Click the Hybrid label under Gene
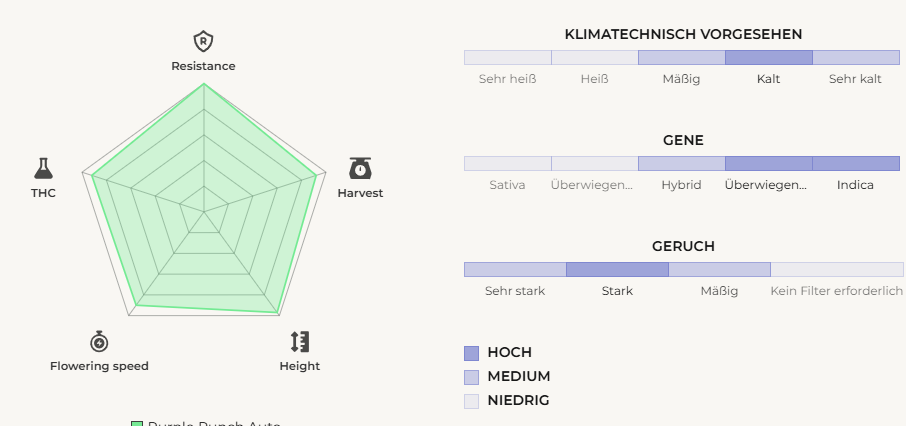Viewport: 906px width, 426px height. coord(681,185)
